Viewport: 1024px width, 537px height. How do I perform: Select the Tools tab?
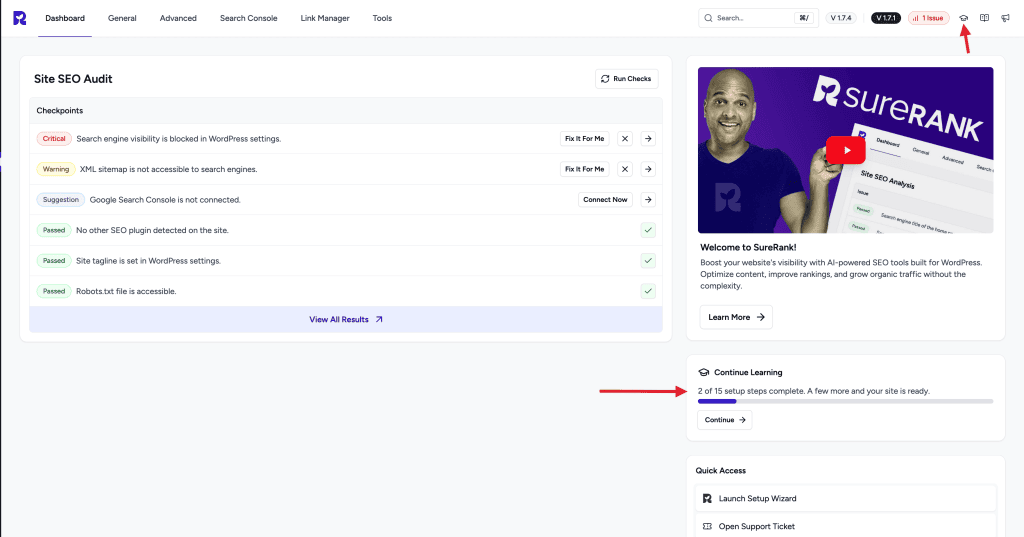coord(382,18)
